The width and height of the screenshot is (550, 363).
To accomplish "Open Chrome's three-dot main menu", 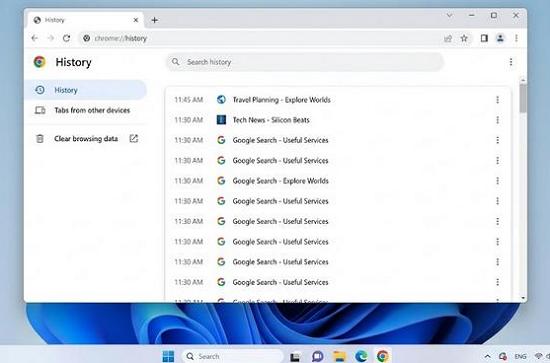I will pos(516,38).
